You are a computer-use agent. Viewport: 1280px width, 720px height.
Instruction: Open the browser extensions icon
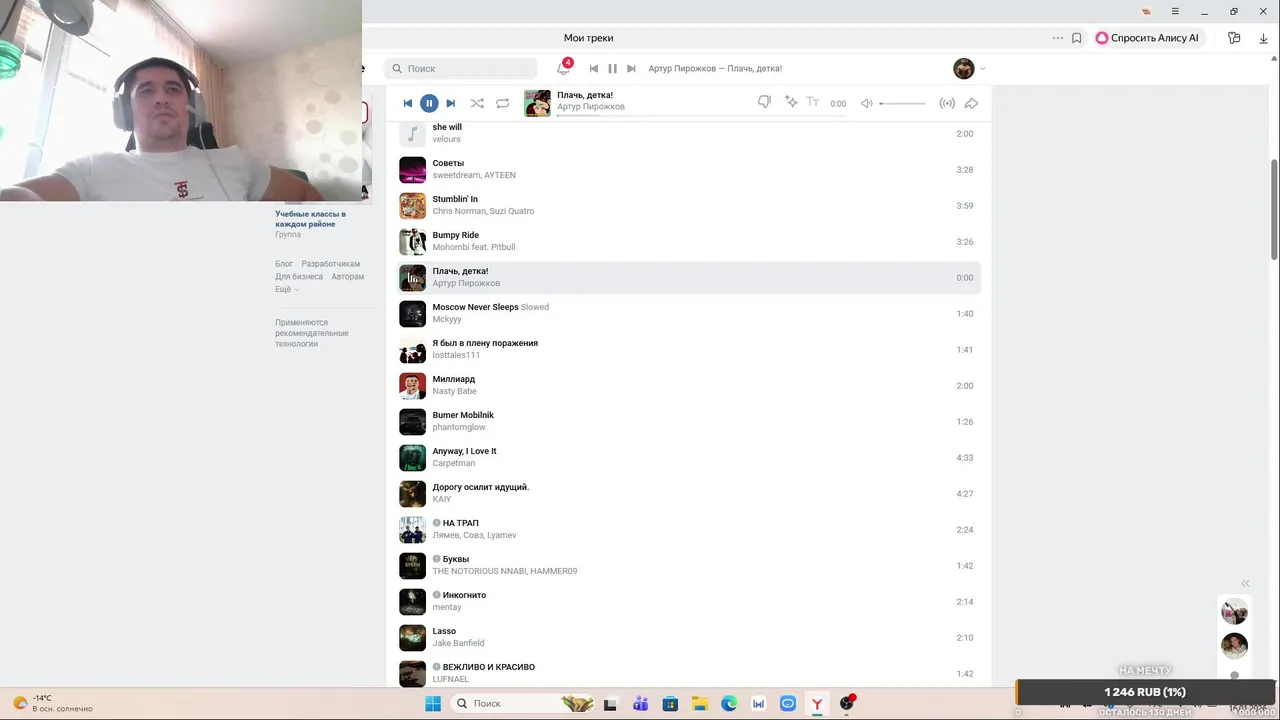[x=1234, y=38]
